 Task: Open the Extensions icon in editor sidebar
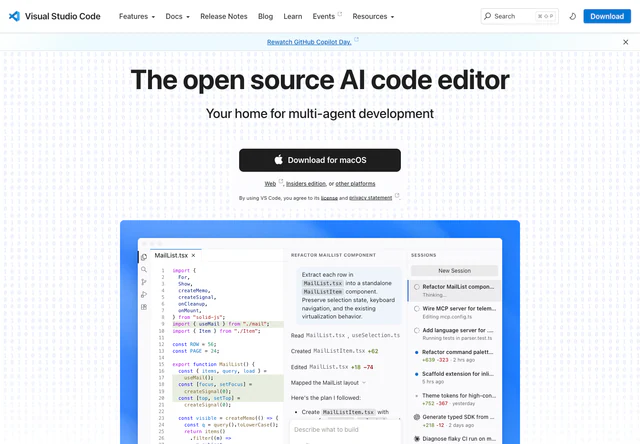(144, 307)
